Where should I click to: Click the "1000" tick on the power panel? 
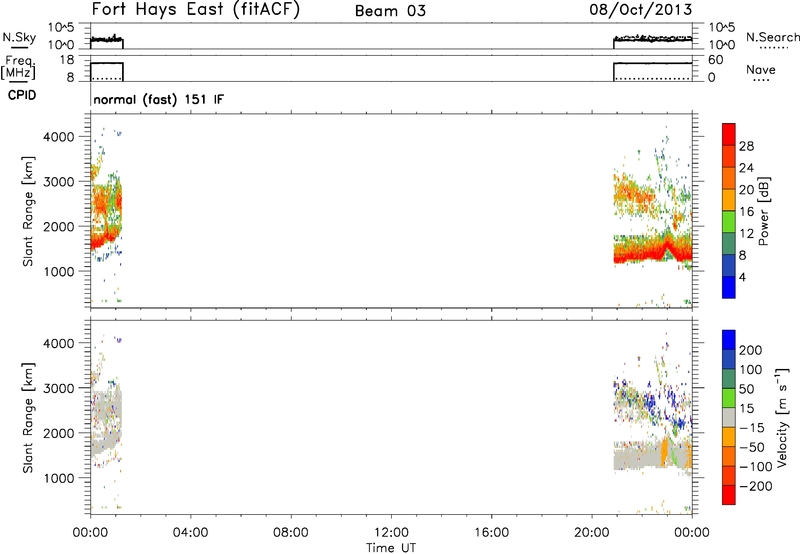tap(59, 271)
